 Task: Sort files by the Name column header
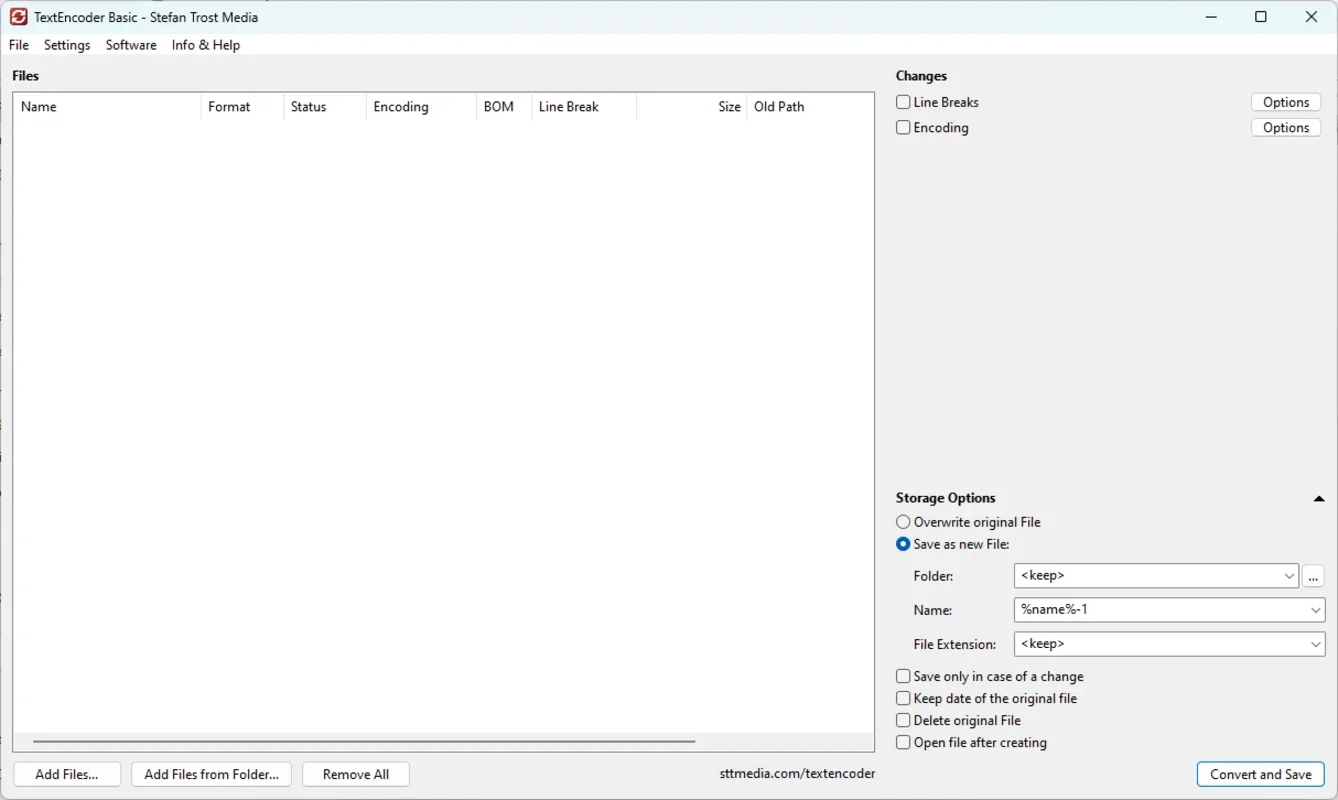pyautogui.click(x=107, y=107)
